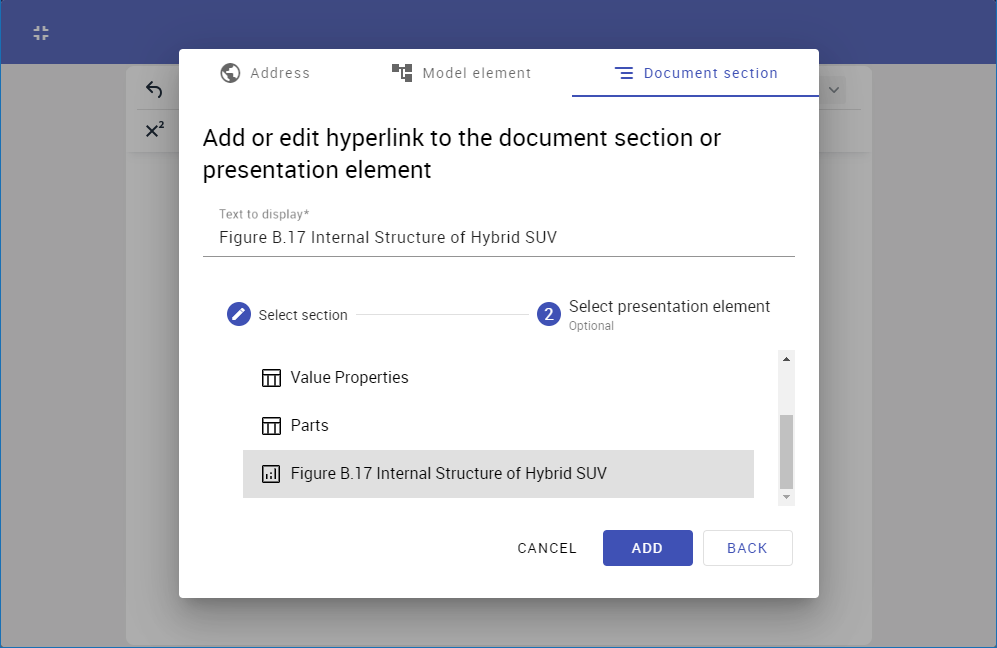The width and height of the screenshot is (997, 648).
Task: Focus the Text to display field
Action: (498, 238)
